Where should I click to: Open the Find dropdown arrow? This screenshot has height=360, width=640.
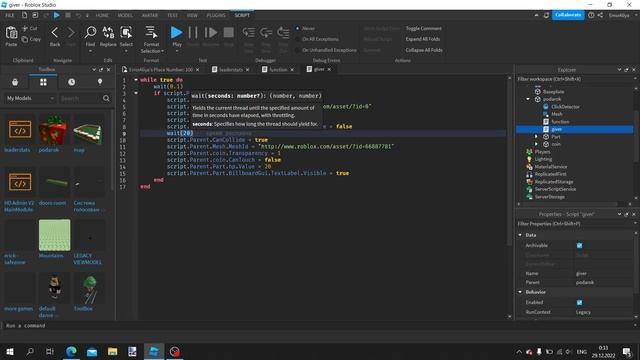(90, 51)
